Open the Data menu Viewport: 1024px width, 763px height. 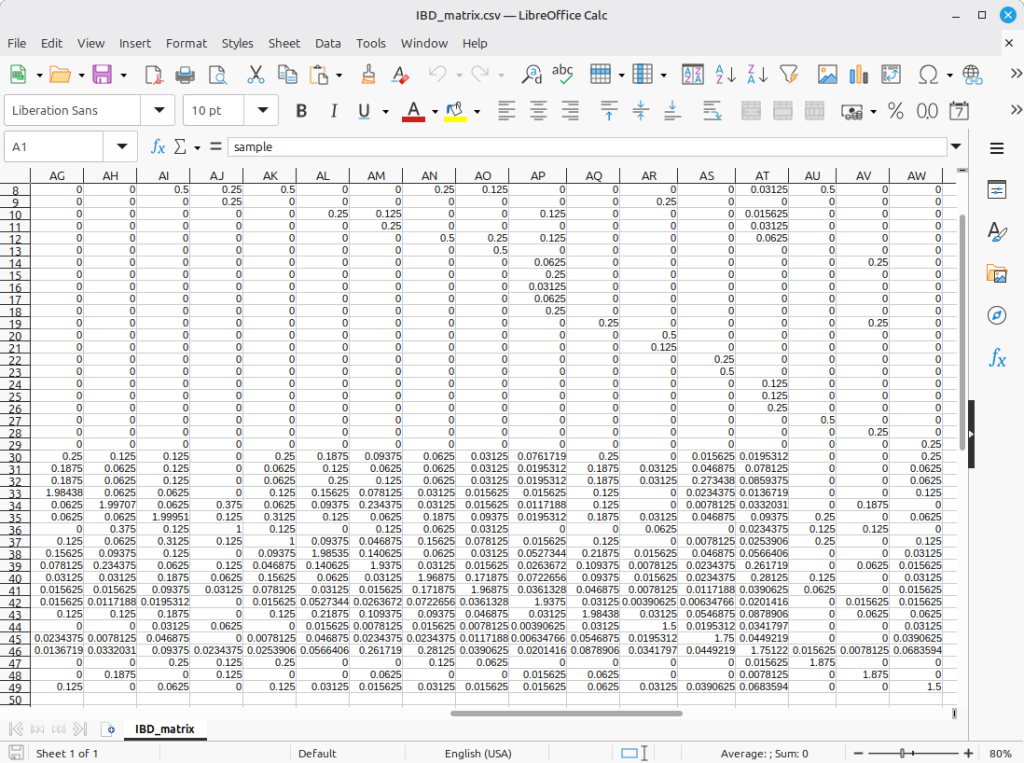tap(328, 43)
